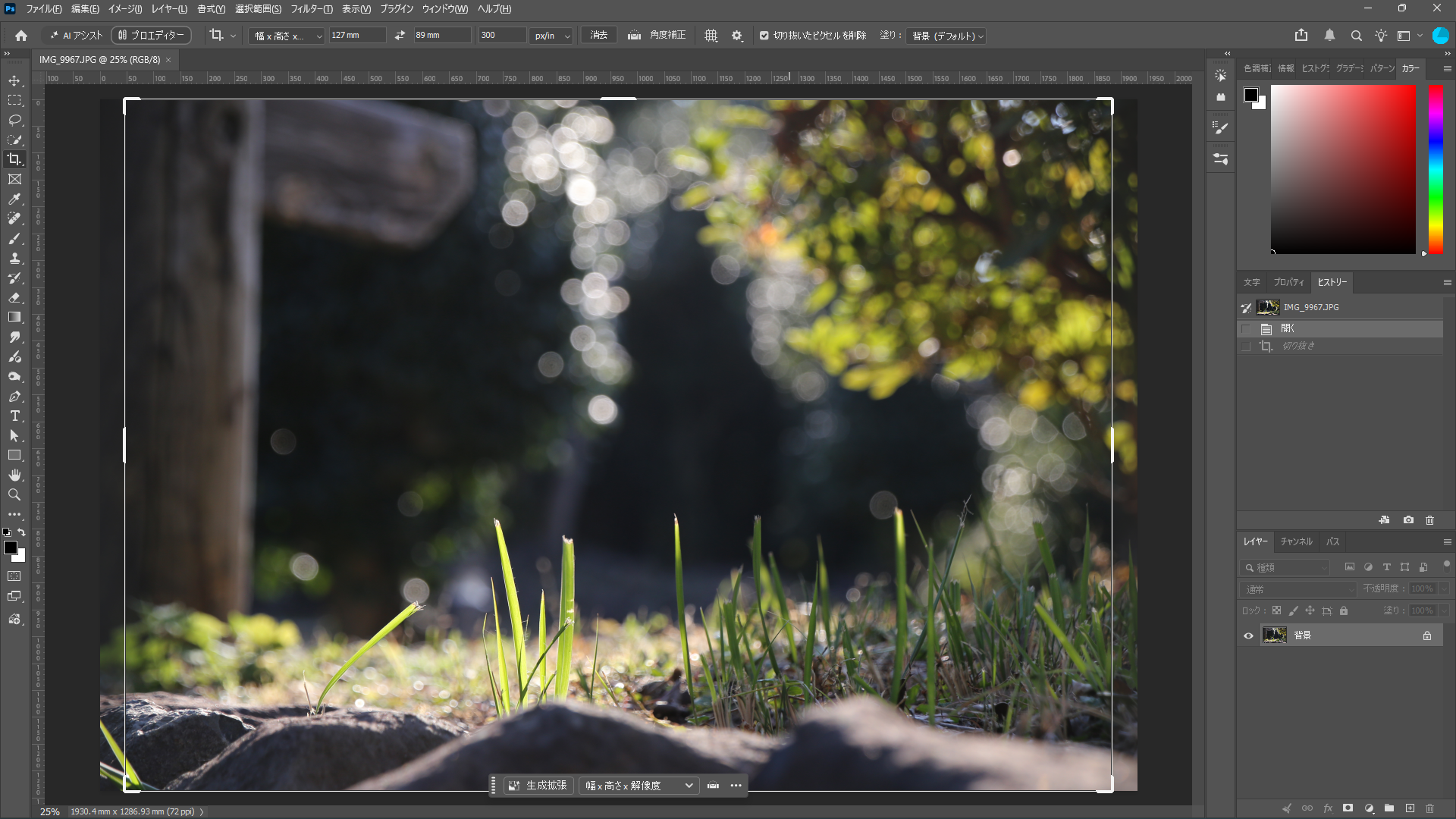Click the AI アシスト button

click(x=76, y=35)
